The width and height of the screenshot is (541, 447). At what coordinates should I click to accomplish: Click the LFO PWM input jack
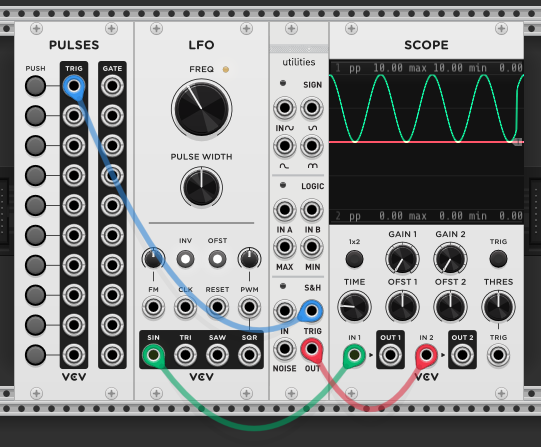[249, 307]
